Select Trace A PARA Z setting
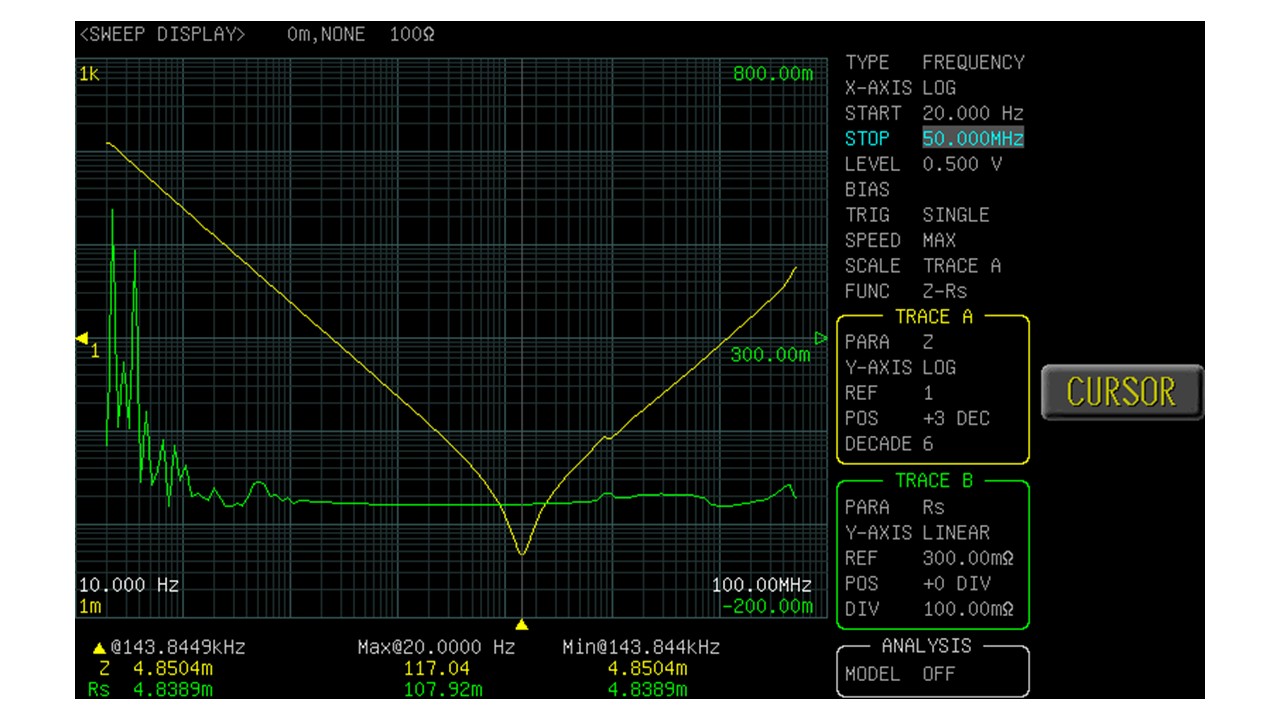Viewport: 1280px width, 720px height. [x=928, y=342]
